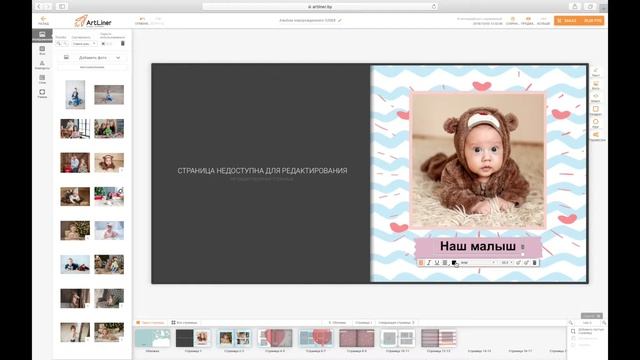Switch to single page view

pos(150,322)
